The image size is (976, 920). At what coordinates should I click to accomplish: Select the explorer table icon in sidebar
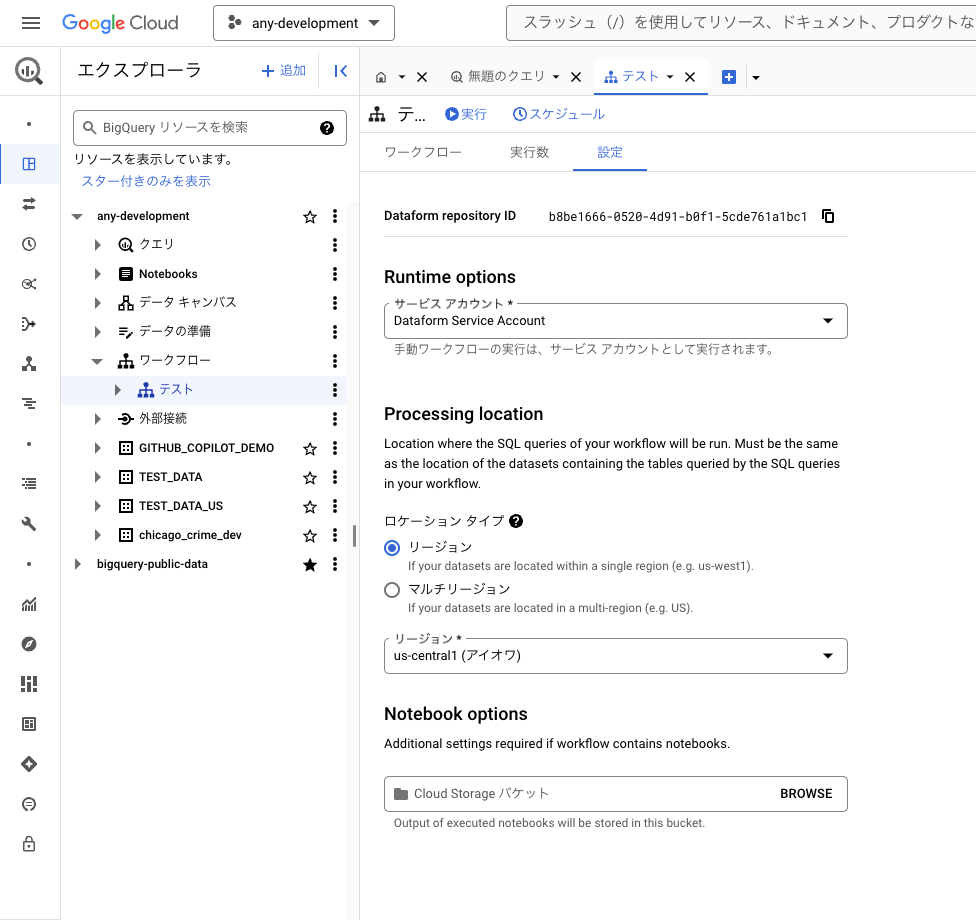pyautogui.click(x=29, y=164)
